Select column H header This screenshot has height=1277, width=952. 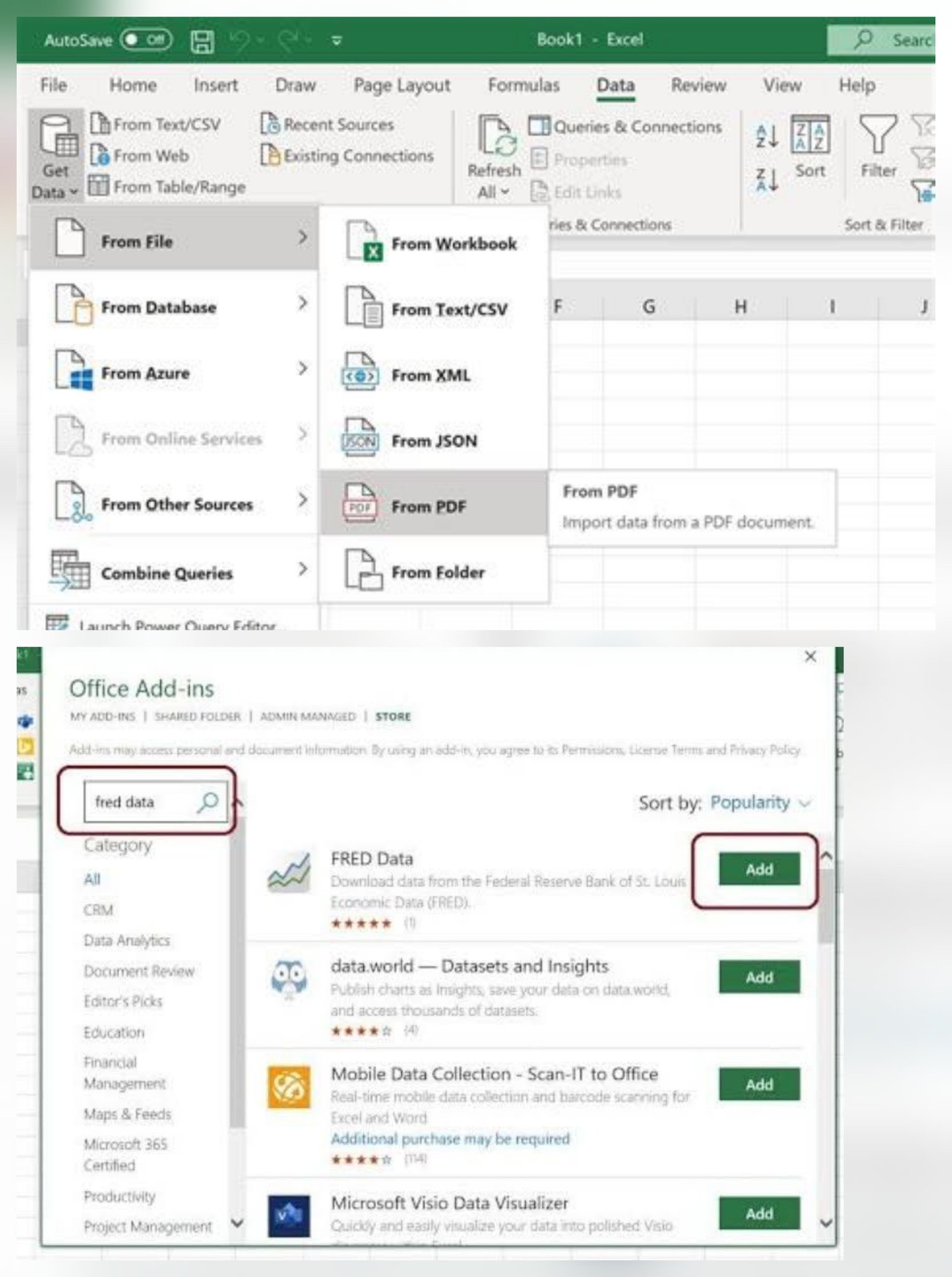pos(741,306)
